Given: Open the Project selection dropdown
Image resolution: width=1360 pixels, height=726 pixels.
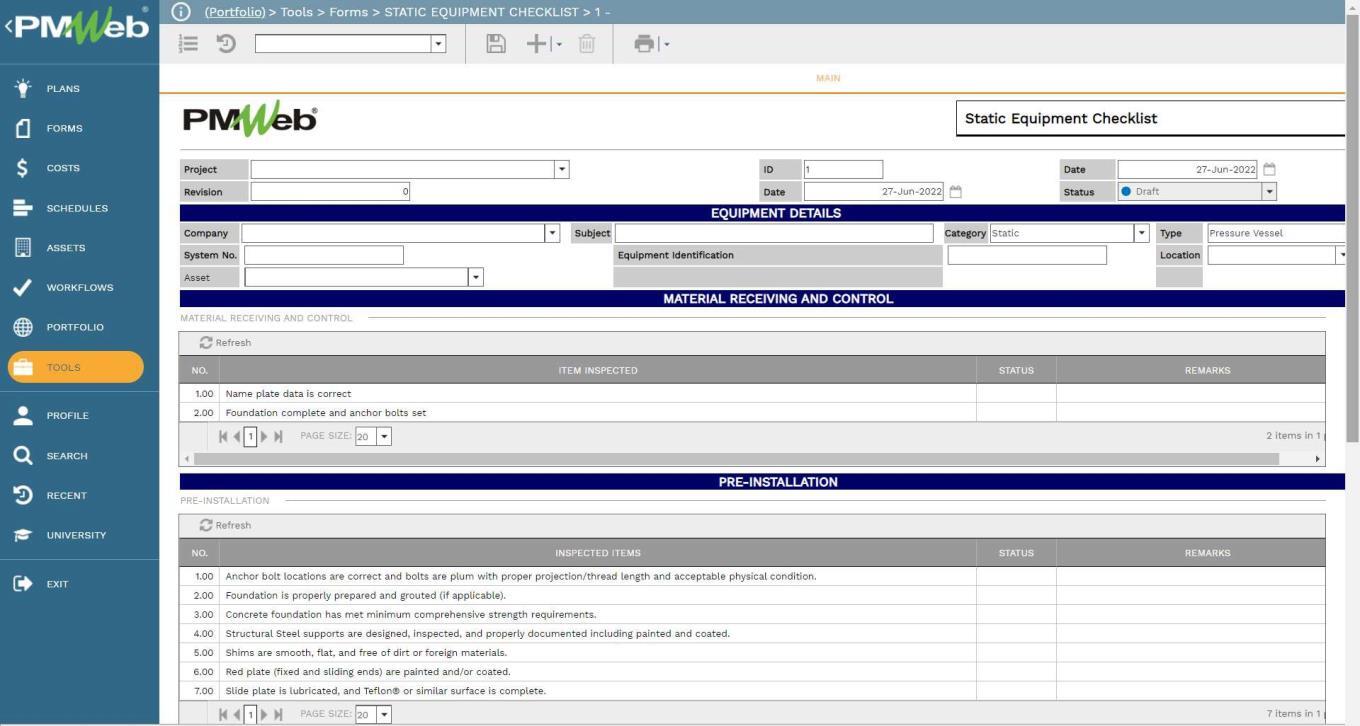Looking at the screenshot, I should [561, 168].
